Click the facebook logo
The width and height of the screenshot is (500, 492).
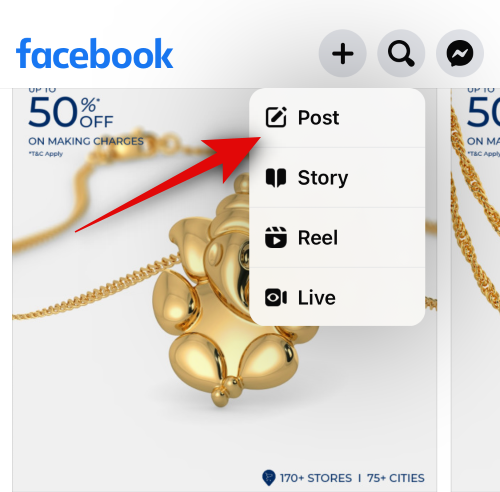point(94,53)
